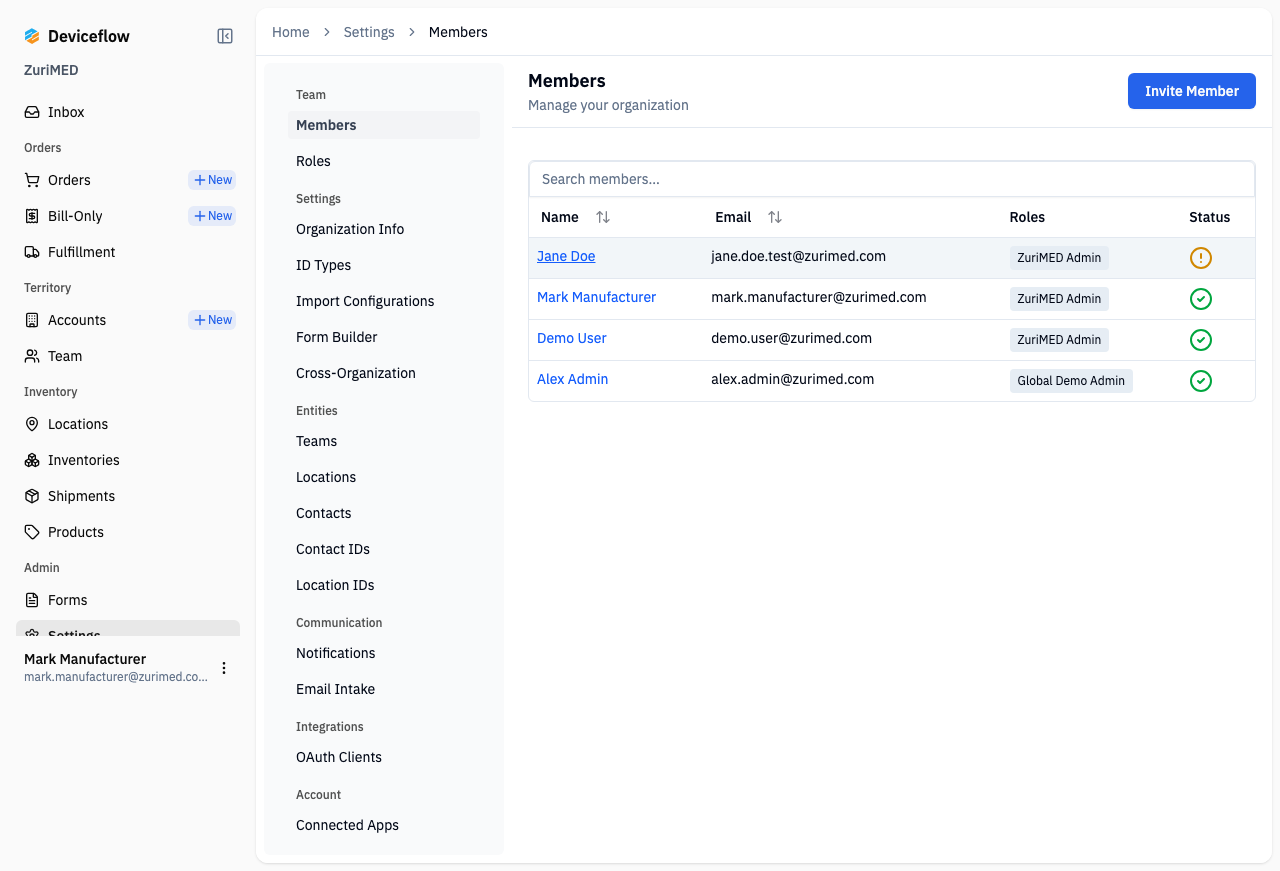Open Notifications settings
The image size is (1280, 871).
tap(384, 653)
